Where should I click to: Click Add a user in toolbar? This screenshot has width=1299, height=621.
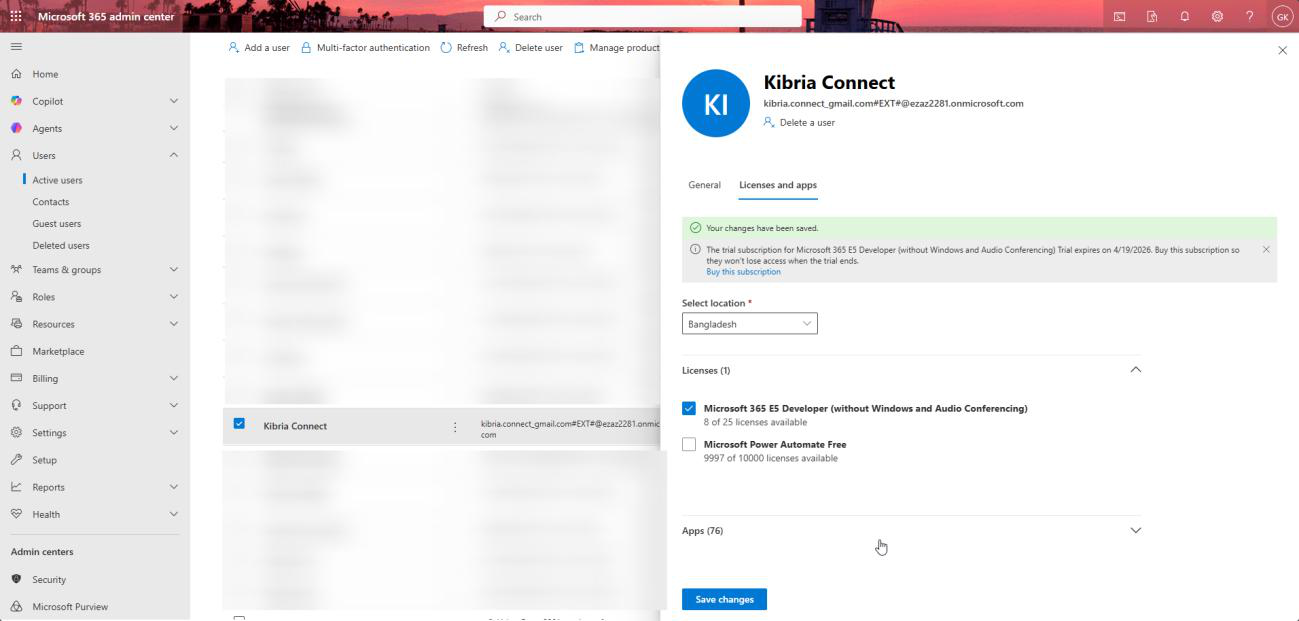[259, 47]
